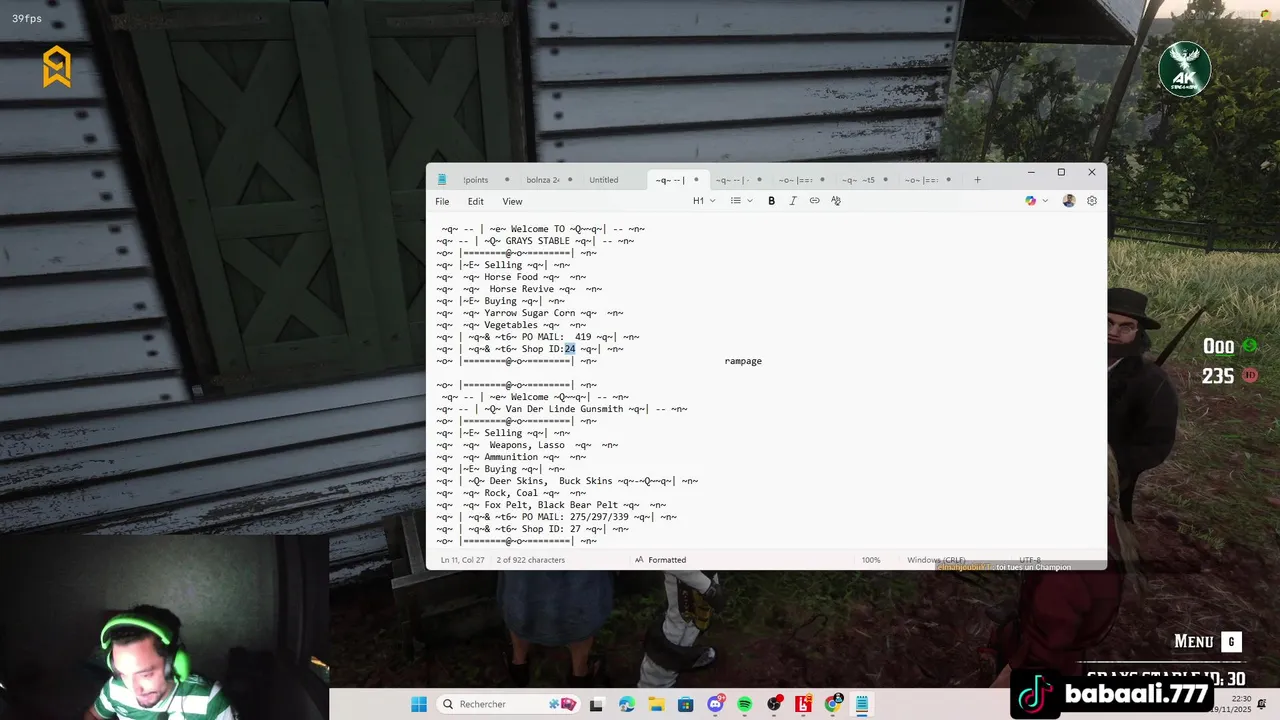The image size is (1280, 720).
Task: Click the 'Fox Pelt, Black Bear Pelt' line
Action: [x=551, y=505]
